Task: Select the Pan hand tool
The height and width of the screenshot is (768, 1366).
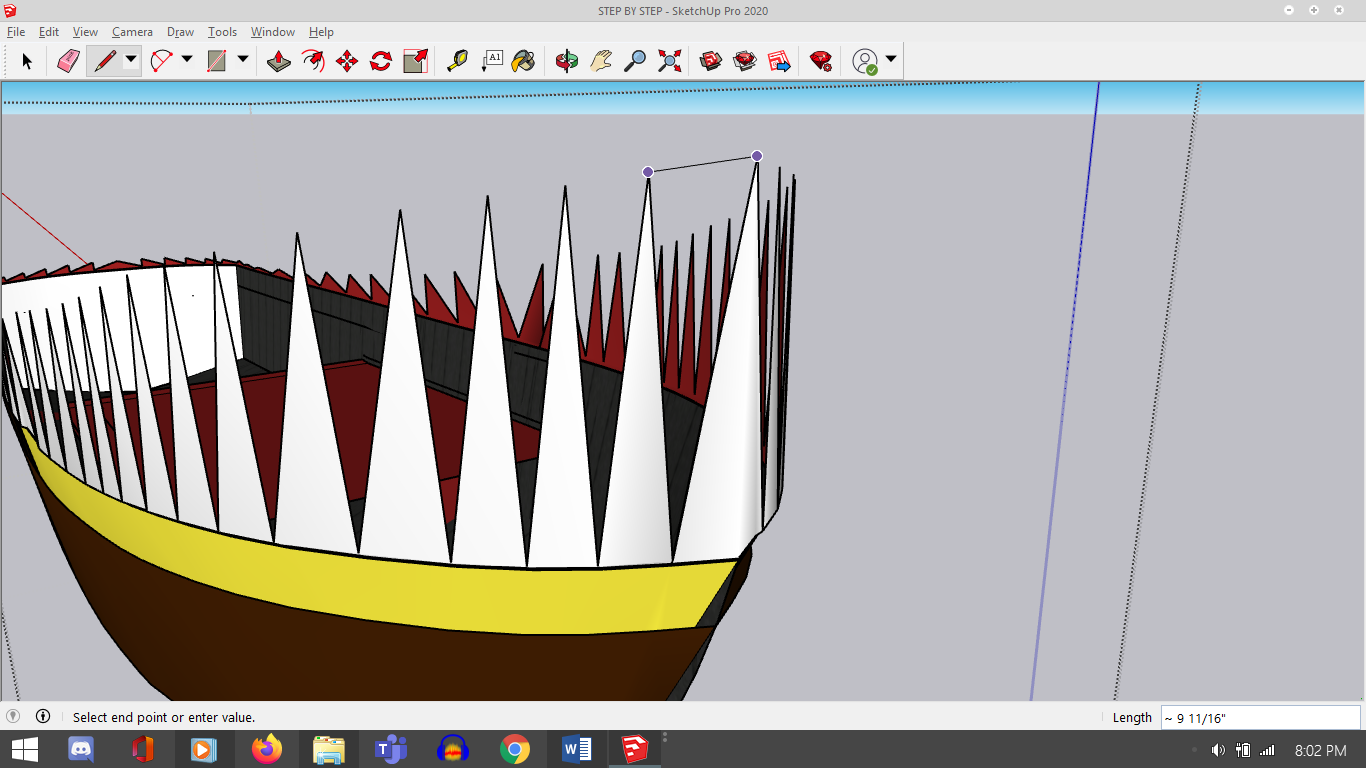Action: pyautogui.click(x=601, y=61)
